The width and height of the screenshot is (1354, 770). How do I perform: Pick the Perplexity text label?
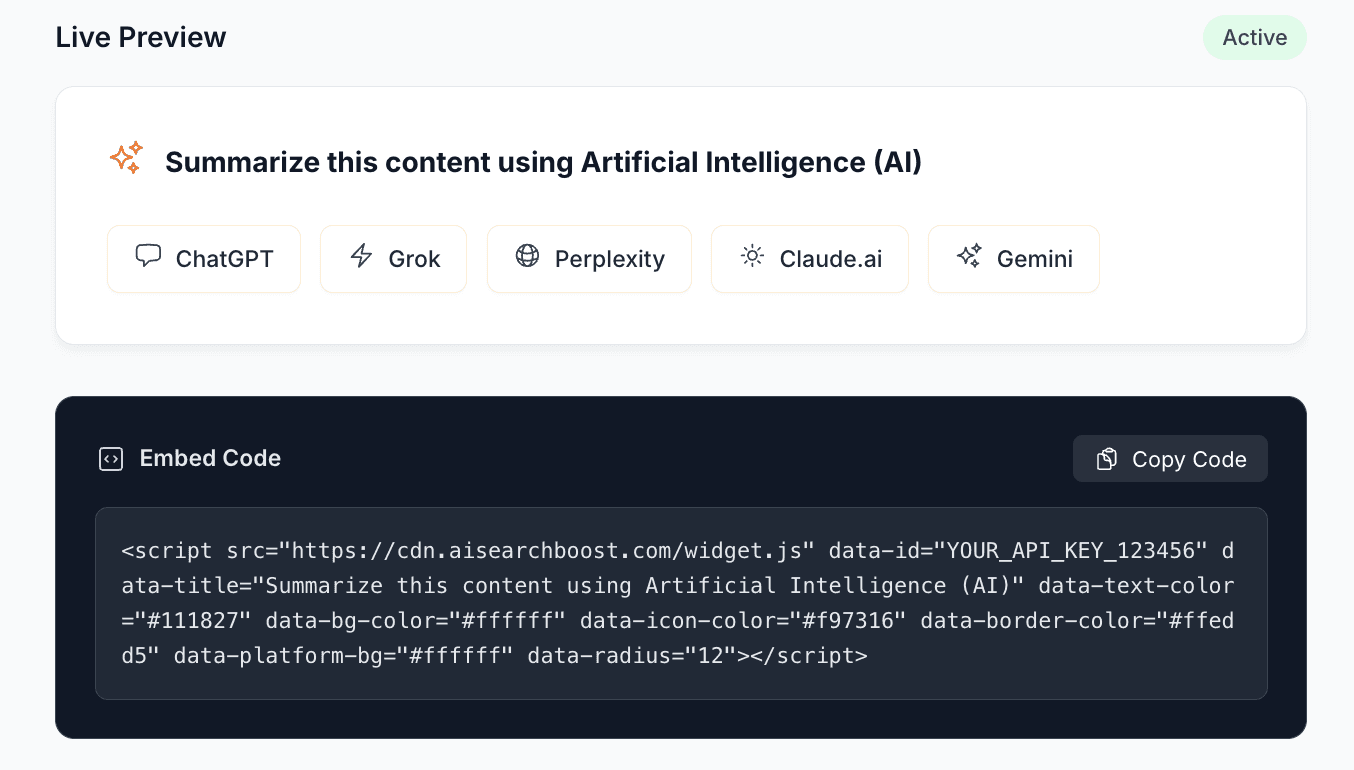click(x=609, y=259)
